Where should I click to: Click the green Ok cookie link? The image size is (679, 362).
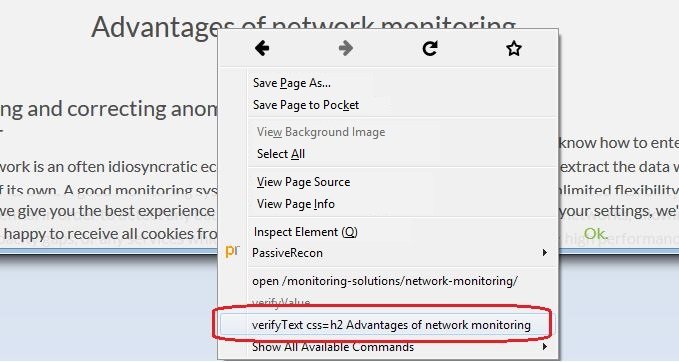595,234
